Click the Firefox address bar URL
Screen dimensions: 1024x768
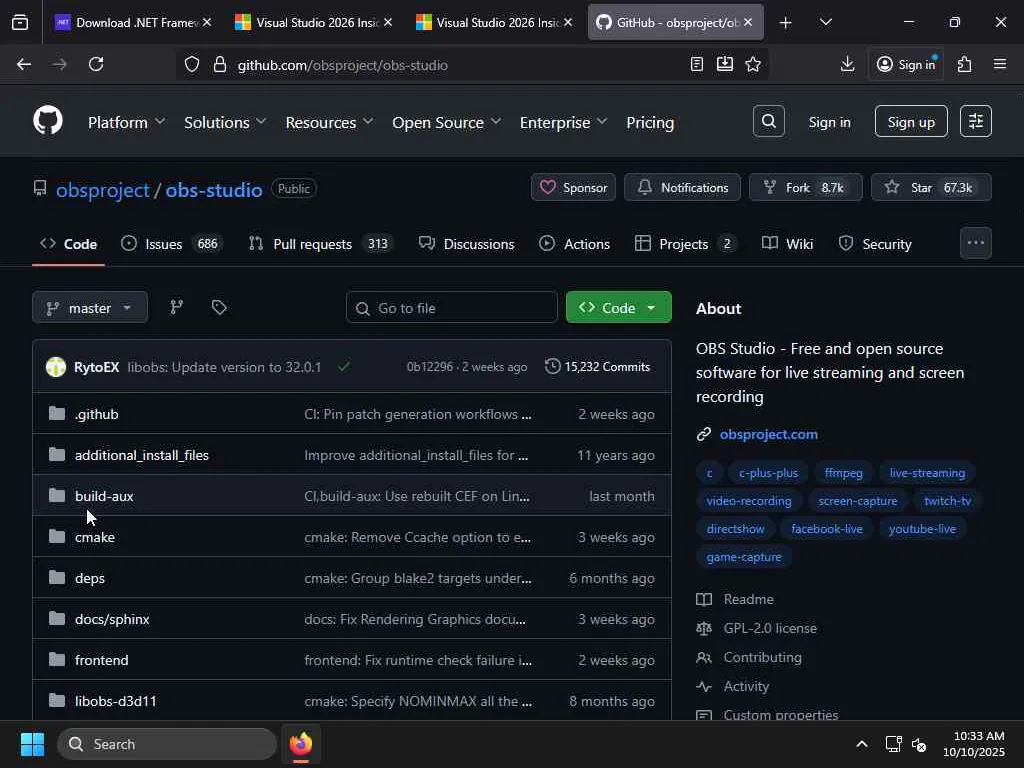coord(342,65)
